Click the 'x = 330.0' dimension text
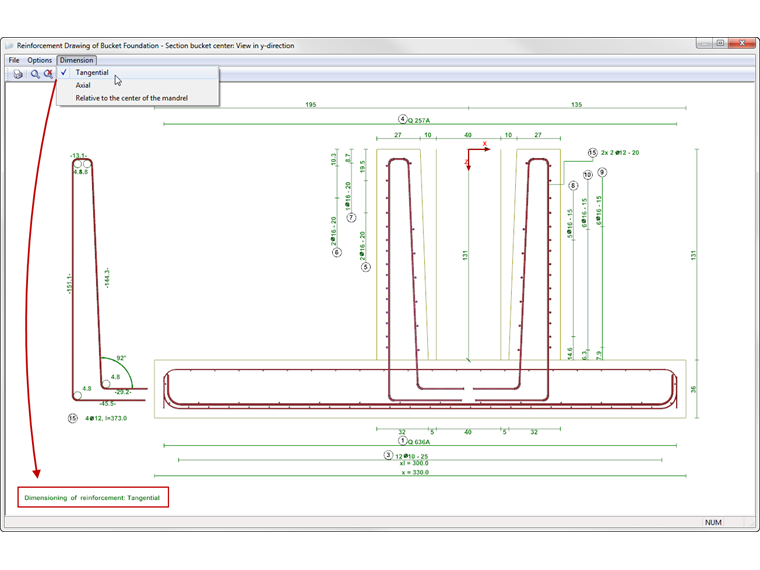The image size is (760, 570). point(415,472)
